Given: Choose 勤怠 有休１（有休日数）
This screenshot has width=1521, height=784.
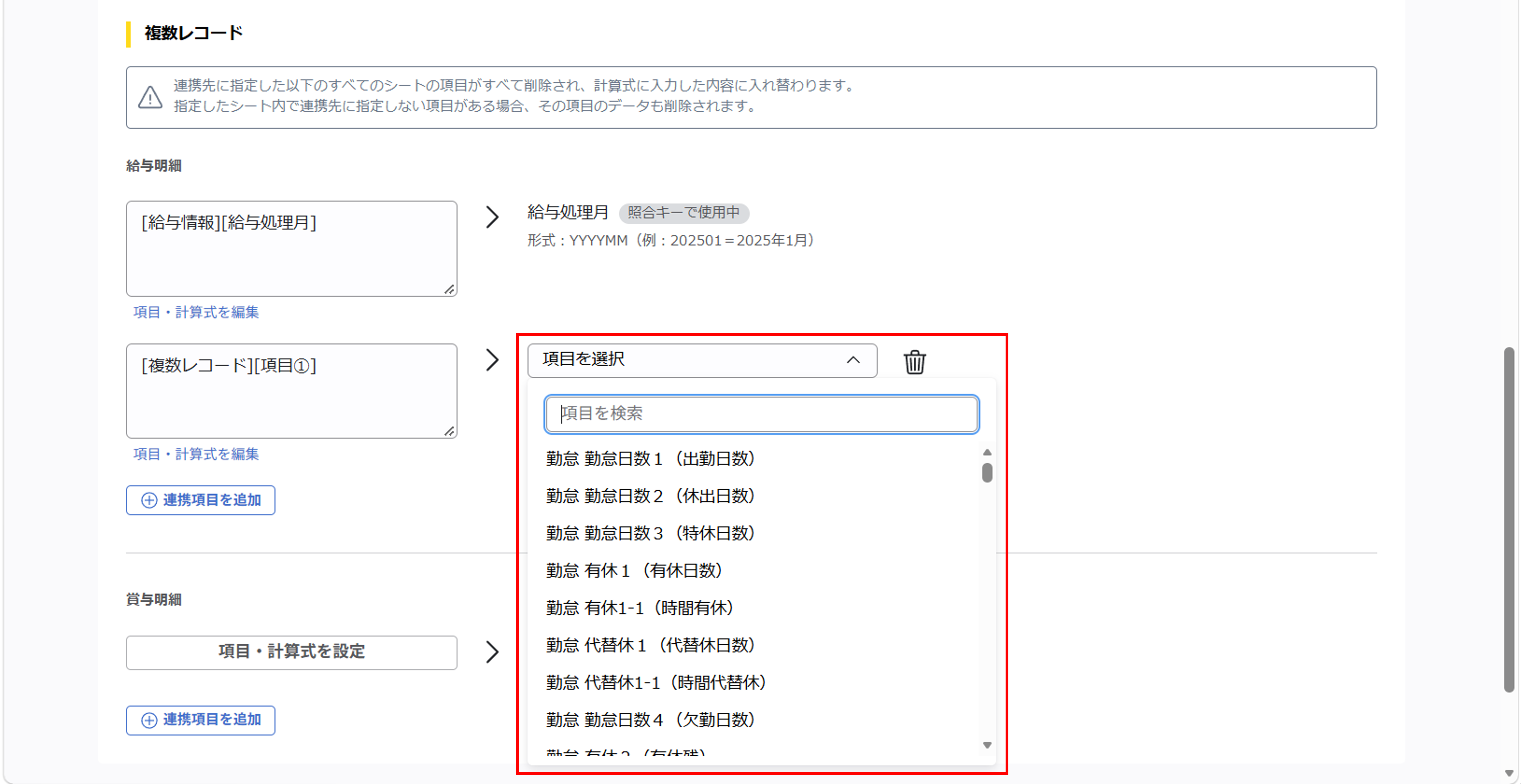Looking at the screenshot, I should pyautogui.click(x=635, y=570).
